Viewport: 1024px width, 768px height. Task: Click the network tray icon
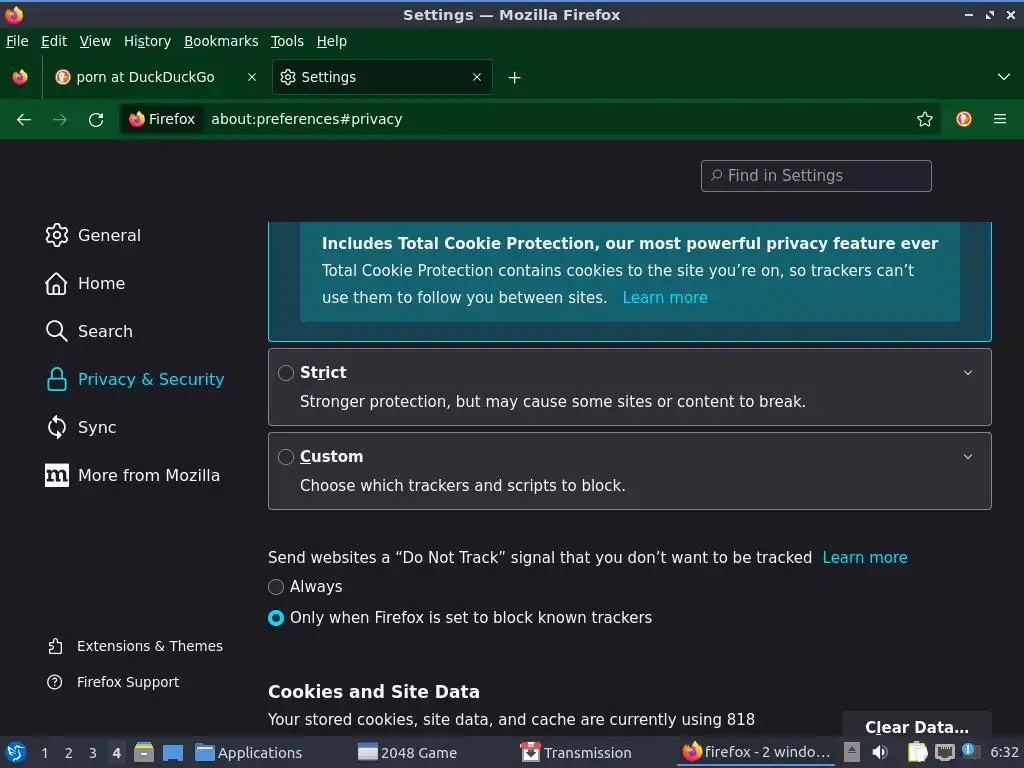coord(944,752)
